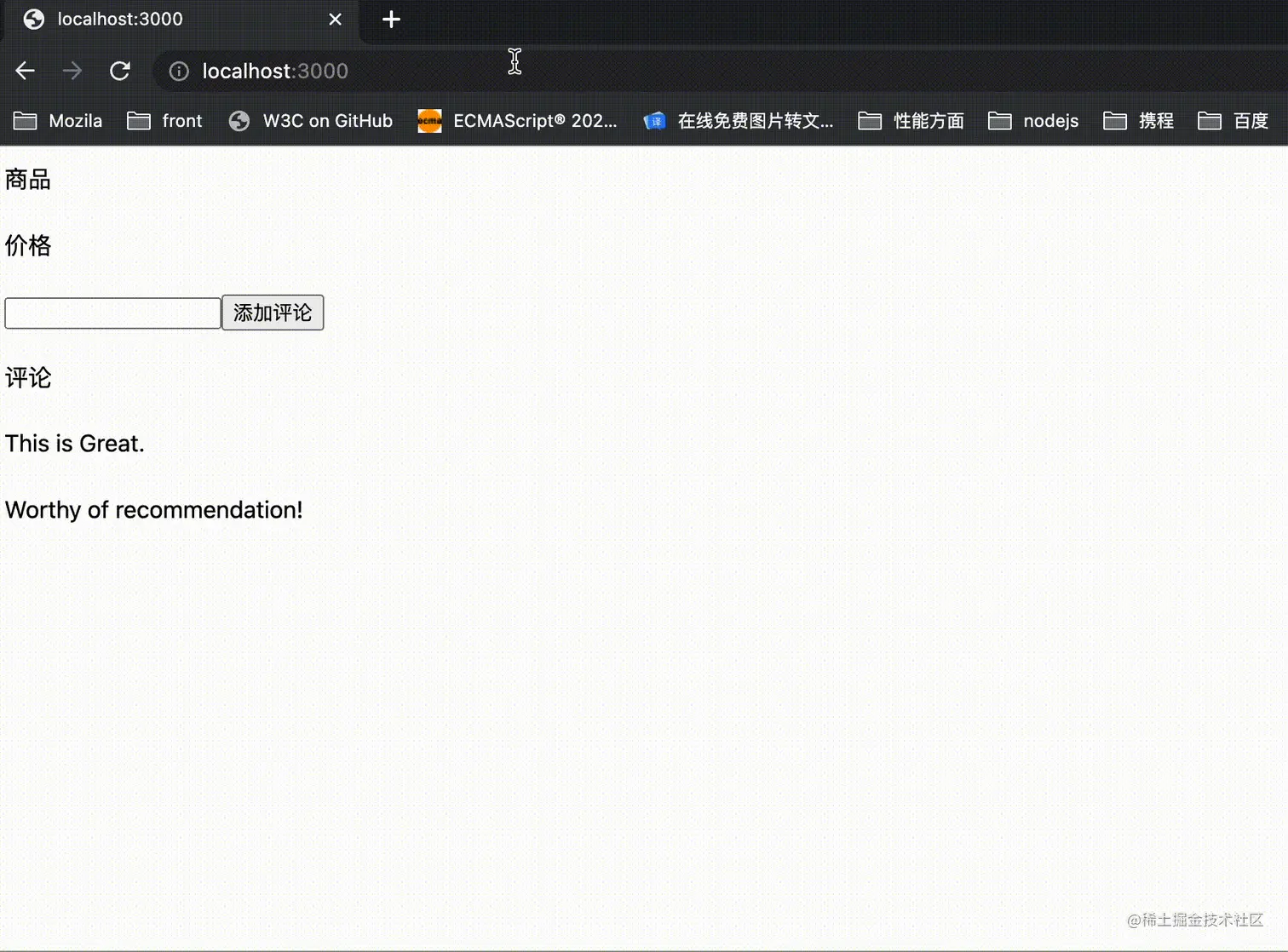Screen dimensions: 1288x952
Task: Click the 评论 heading text
Action: (28, 378)
